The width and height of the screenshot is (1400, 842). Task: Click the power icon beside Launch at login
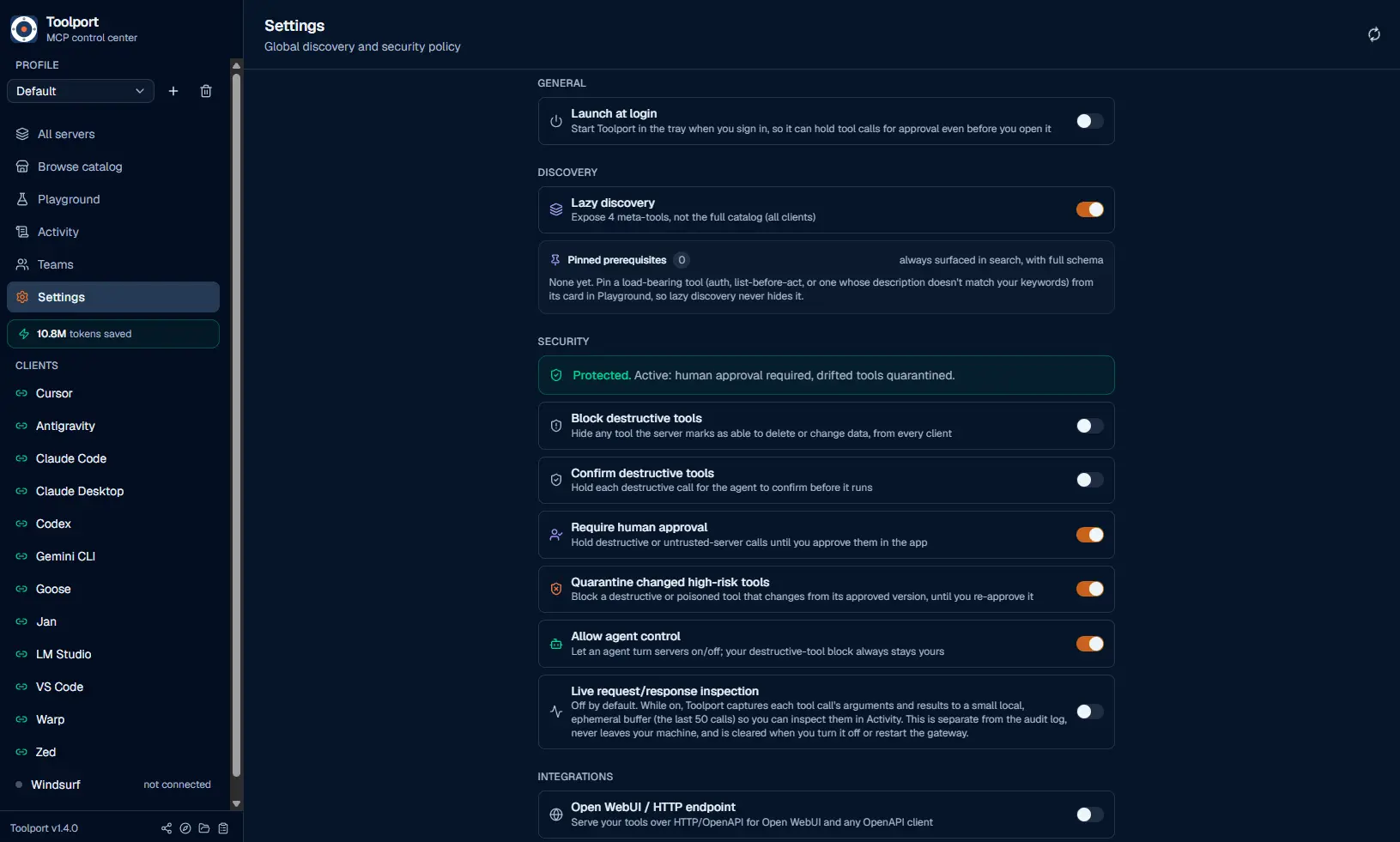tap(556, 121)
